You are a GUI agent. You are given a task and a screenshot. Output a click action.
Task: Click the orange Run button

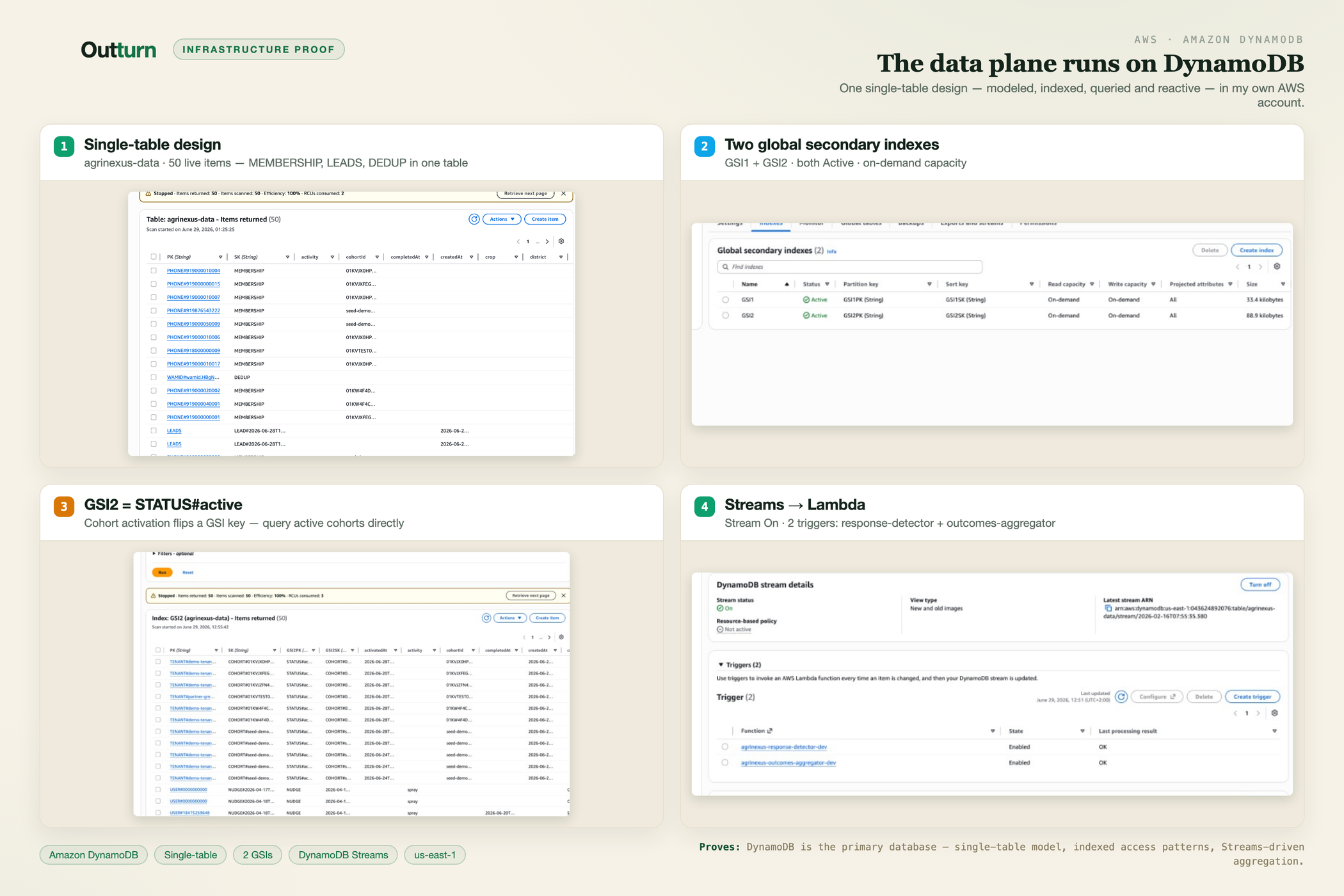tap(163, 572)
